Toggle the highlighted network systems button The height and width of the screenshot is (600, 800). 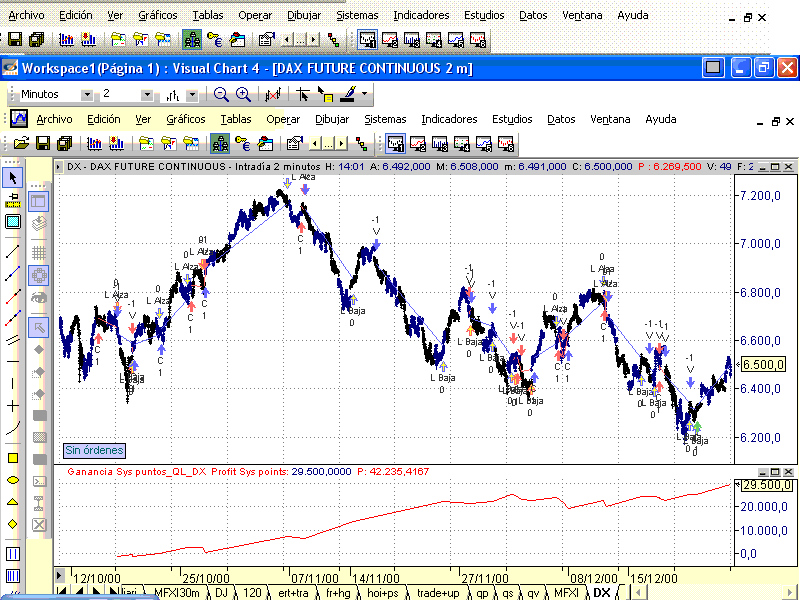[x=220, y=144]
